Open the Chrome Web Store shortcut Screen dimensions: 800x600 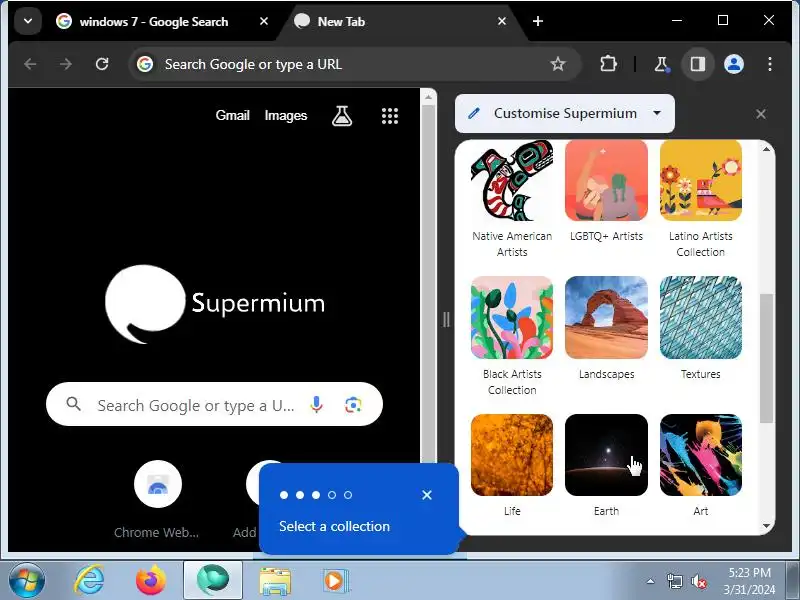point(157,499)
